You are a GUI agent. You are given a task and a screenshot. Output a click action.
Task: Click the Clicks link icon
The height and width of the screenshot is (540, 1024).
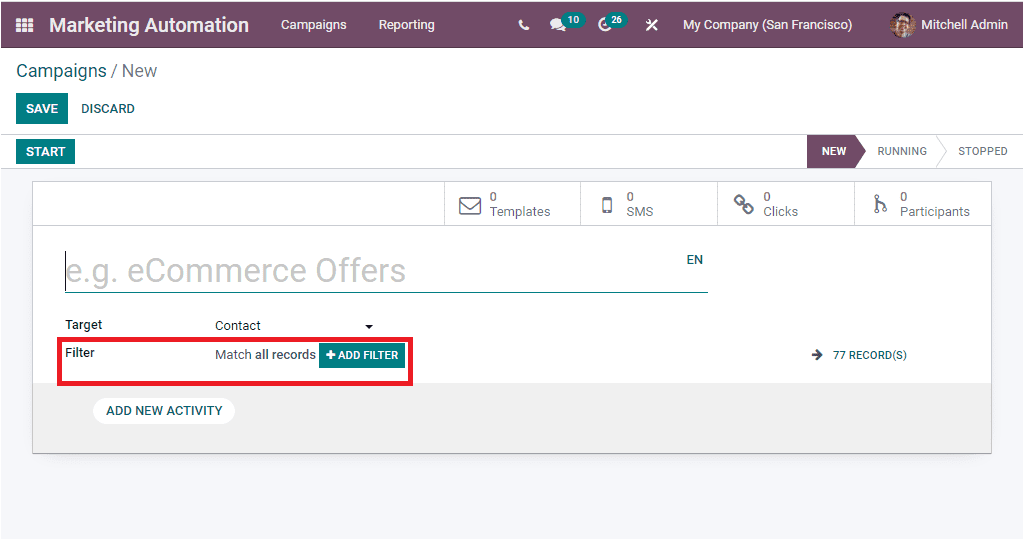pos(743,204)
